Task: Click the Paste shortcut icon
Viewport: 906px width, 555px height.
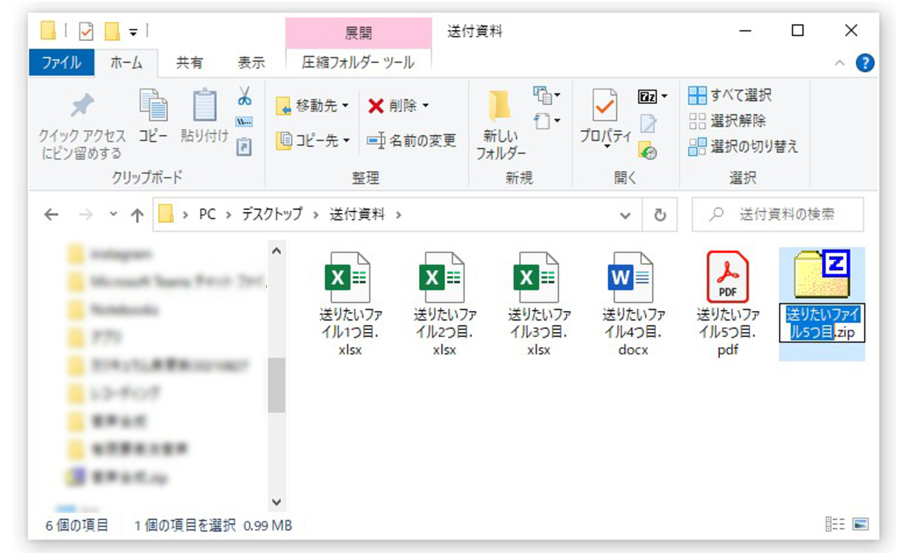Action: pyautogui.click(x=244, y=147)
